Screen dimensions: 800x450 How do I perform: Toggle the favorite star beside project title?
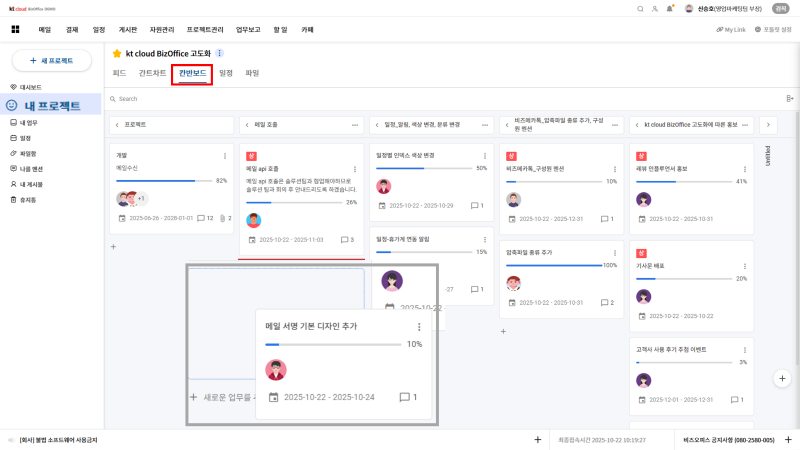click(x=117, y=53)
